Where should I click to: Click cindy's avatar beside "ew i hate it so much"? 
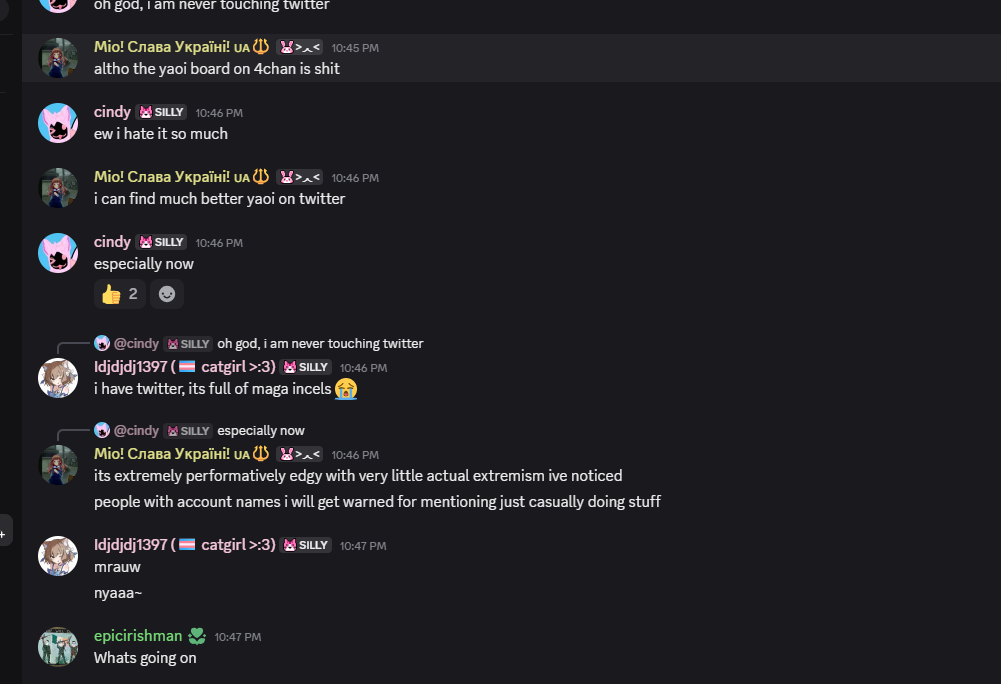point(58,123)
